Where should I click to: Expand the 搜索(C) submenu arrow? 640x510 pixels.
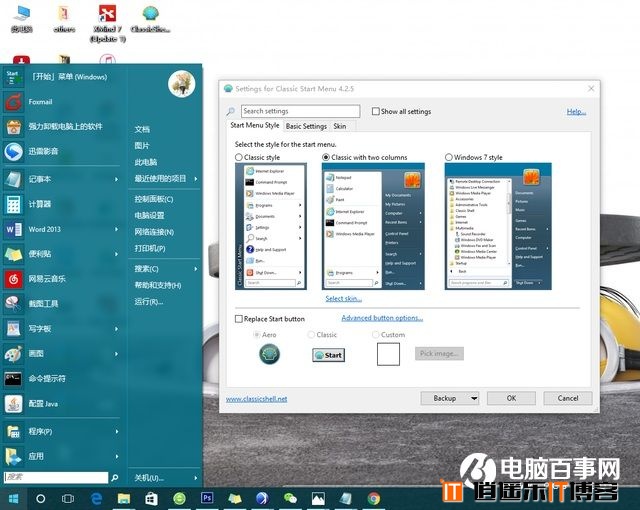tap(196, 269)
